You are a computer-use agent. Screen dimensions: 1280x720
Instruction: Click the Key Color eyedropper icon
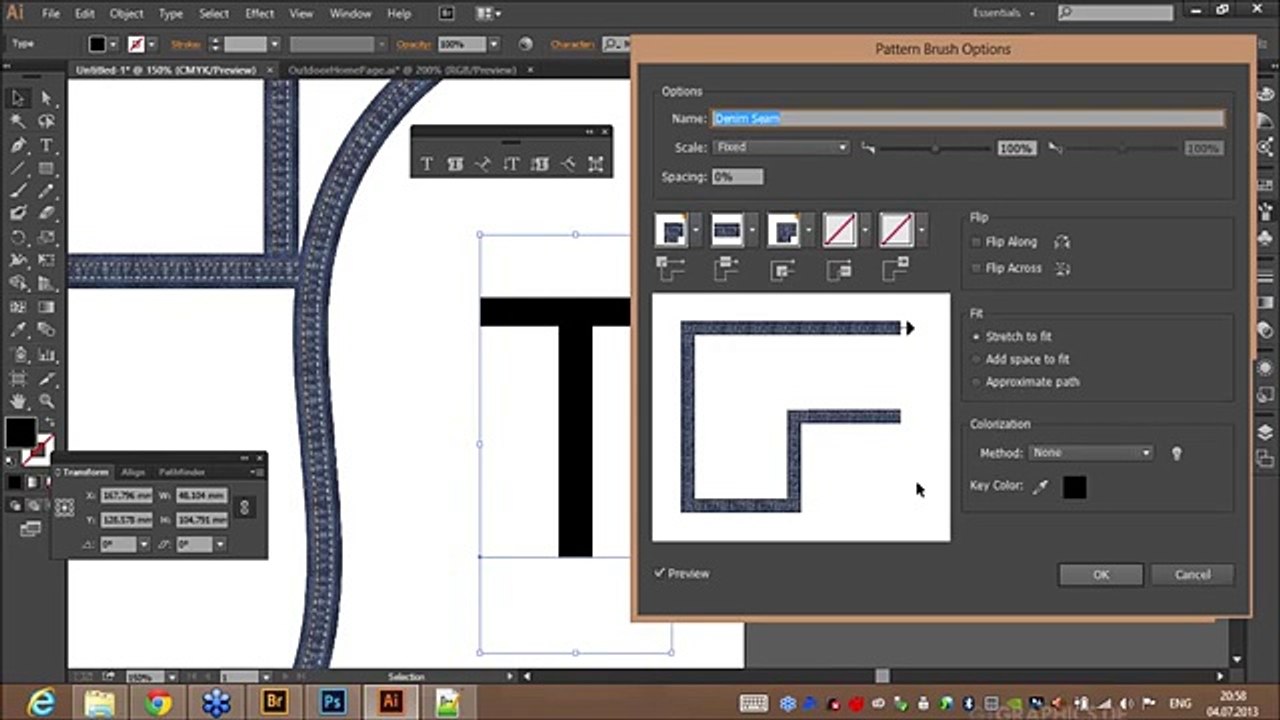(1040, 486)
